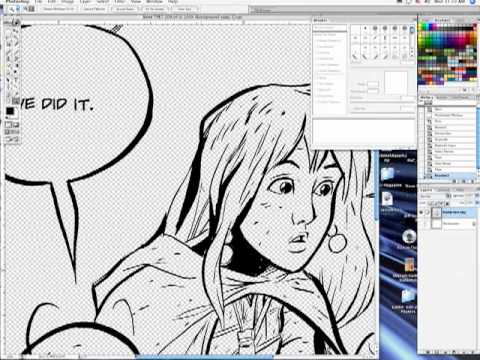Toggle Color Dynamics checkbox in Brushes panel
Screen dimensions: 480x360
tap(316, 65)
